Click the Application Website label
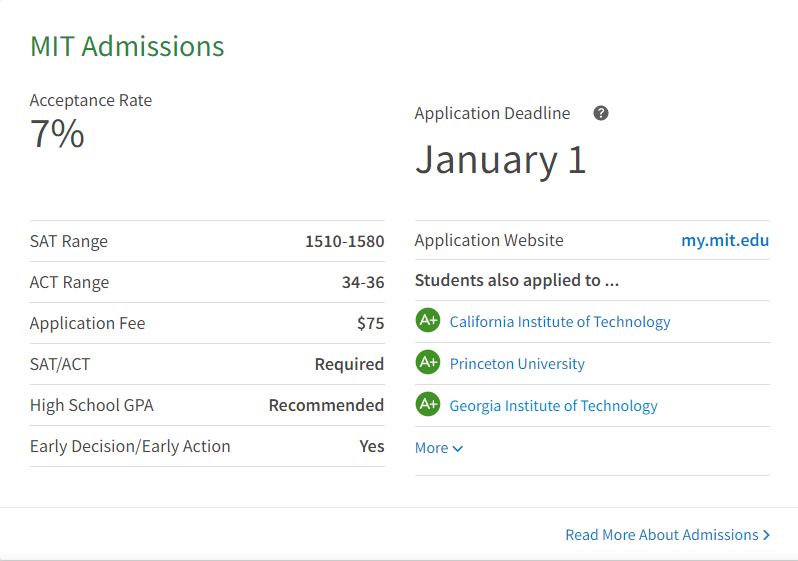The image size is (798, 561). click(489, 240)
